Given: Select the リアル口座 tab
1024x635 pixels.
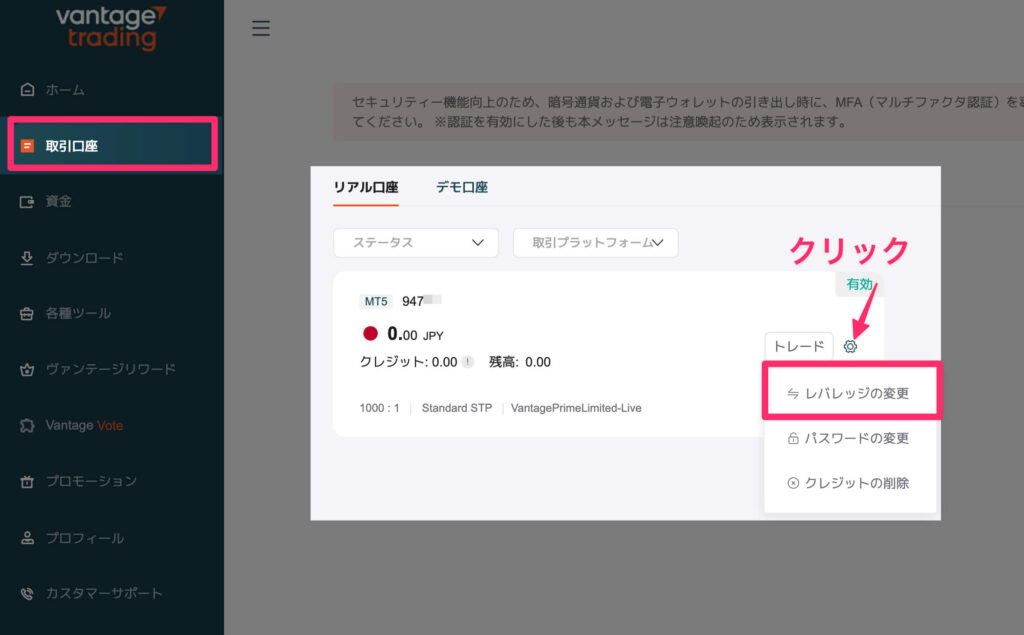Looking at the screenshot, I should point(365,187).
